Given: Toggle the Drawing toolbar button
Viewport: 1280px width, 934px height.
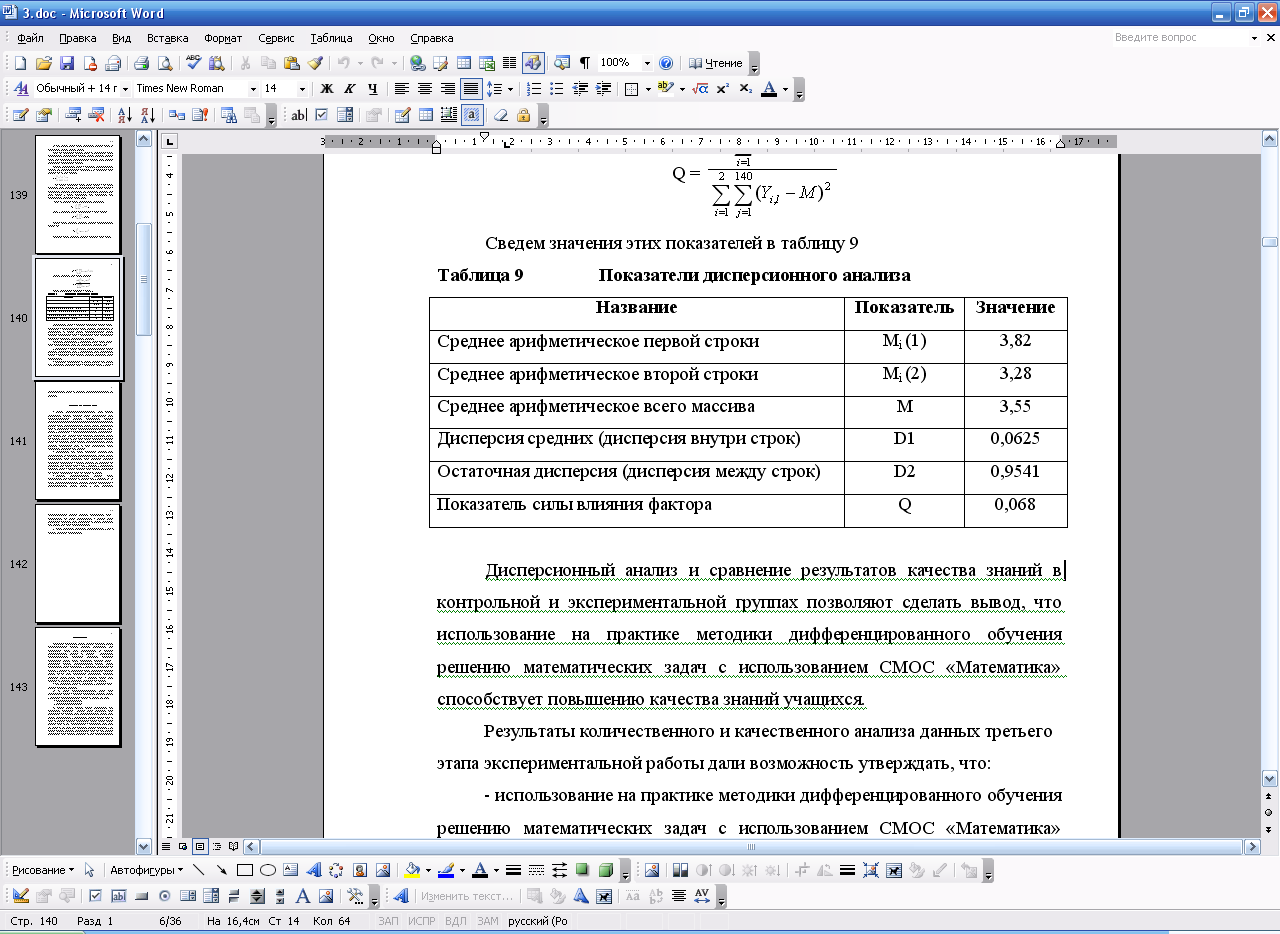Looking at the screenshot, I should [x=533, y=62].
